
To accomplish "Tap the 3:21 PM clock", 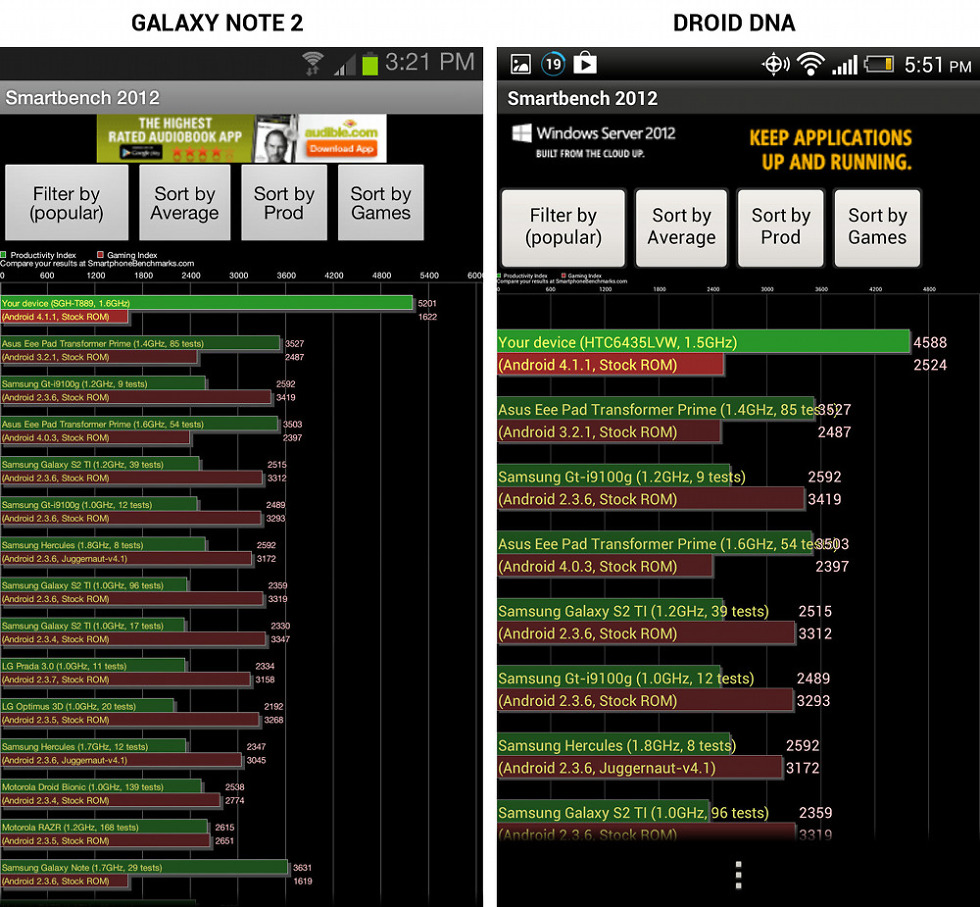I will point(430,63).
